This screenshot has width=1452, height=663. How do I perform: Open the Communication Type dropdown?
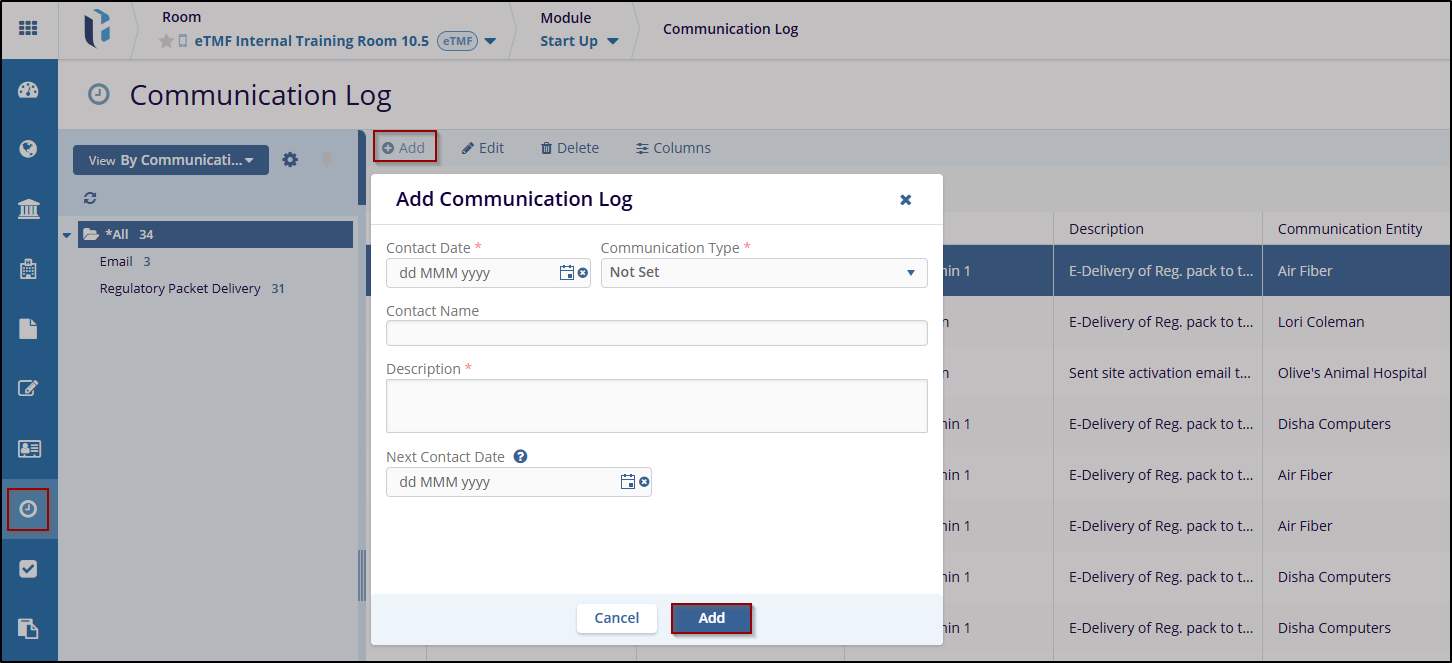click(x=763, y=273)
